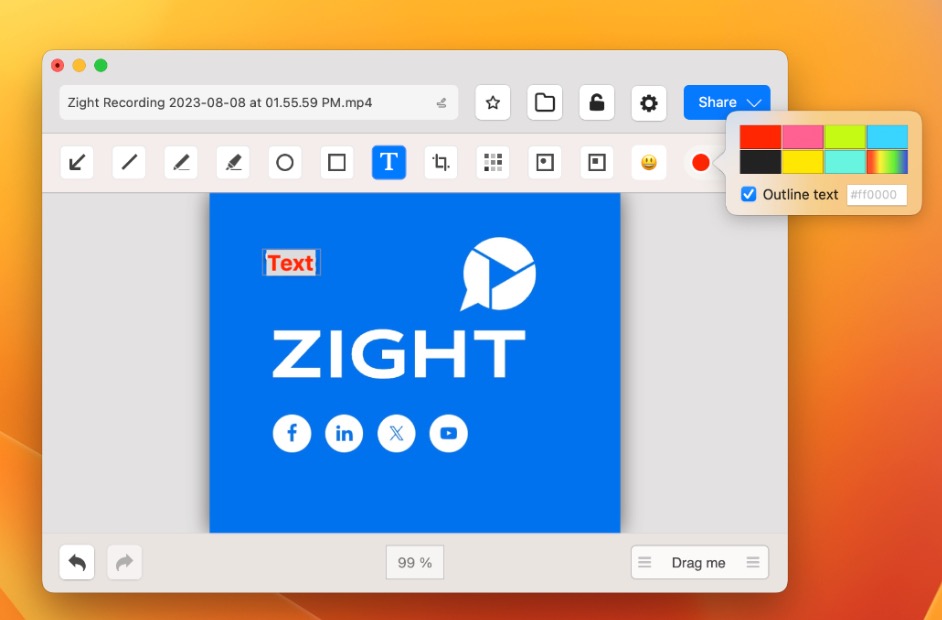Pick the sky blue color swatch
942x620 pixels.
click(x=887, y=137)
